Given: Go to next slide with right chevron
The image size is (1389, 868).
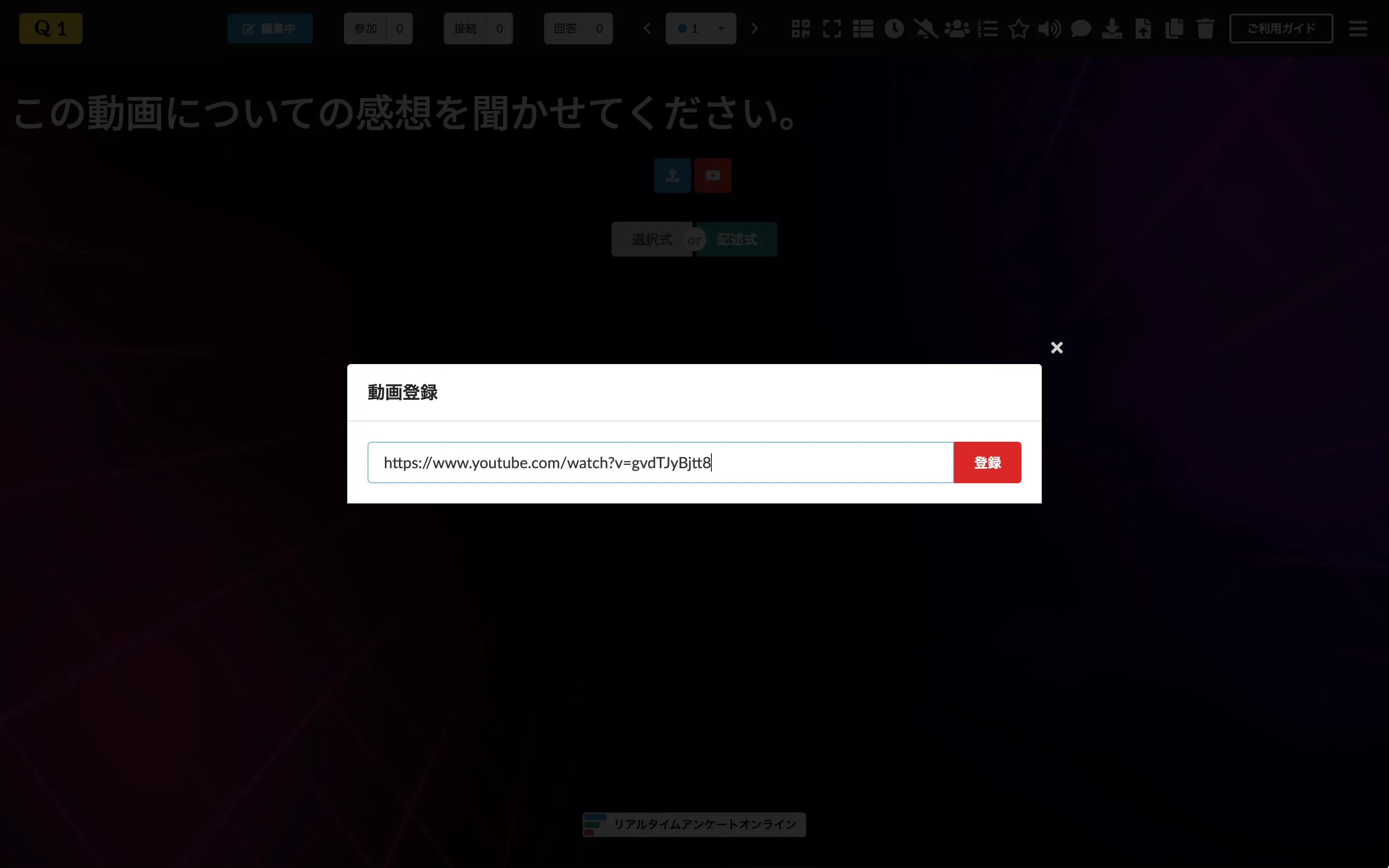Looking at the screenshot, I should tap(754, 28).
